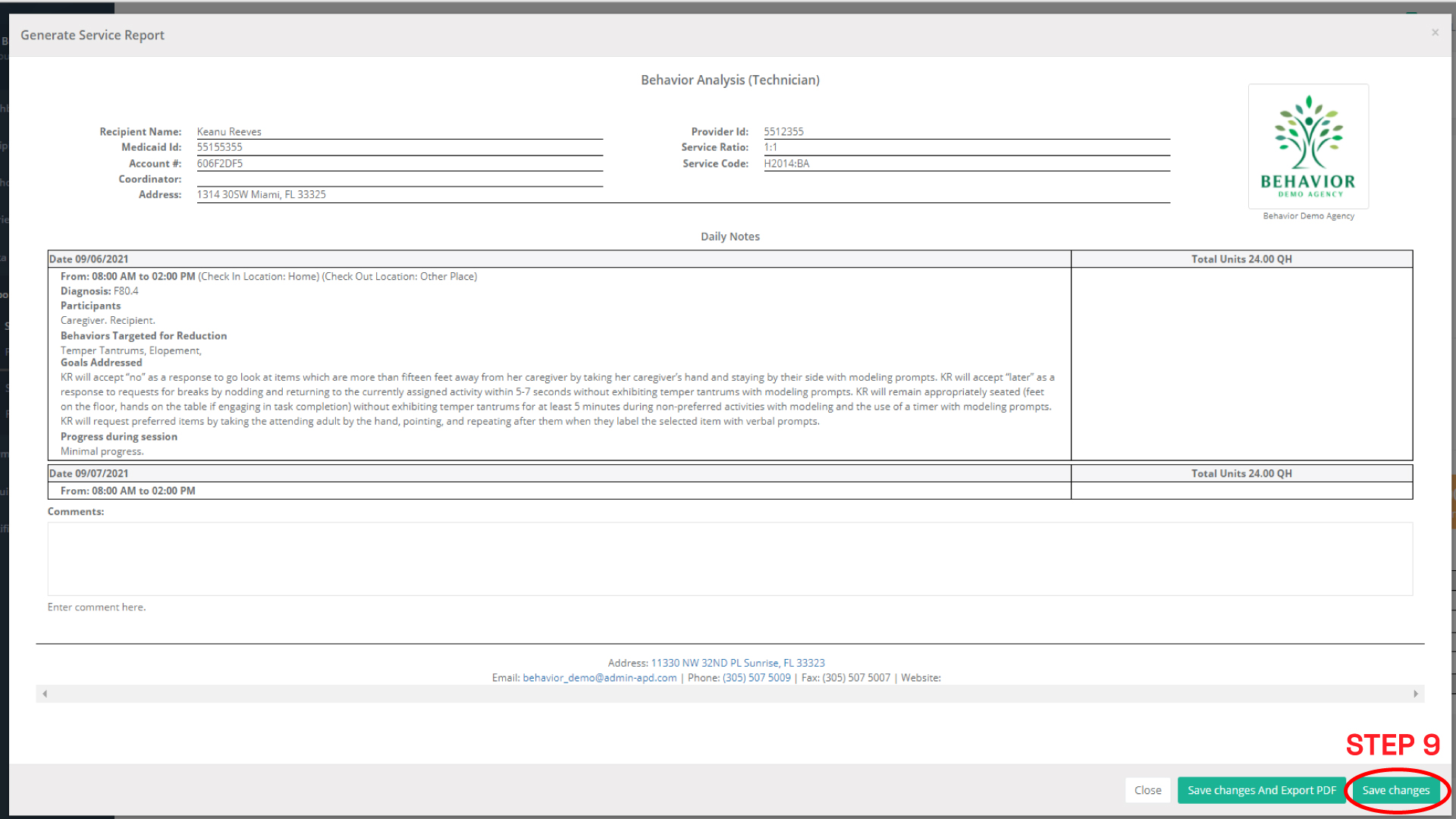This screenshot has height=819, width=1456.
Task: Close the Generate Service Report dialog with the X
Action: pyautogui.click(x=1435, y=32)
